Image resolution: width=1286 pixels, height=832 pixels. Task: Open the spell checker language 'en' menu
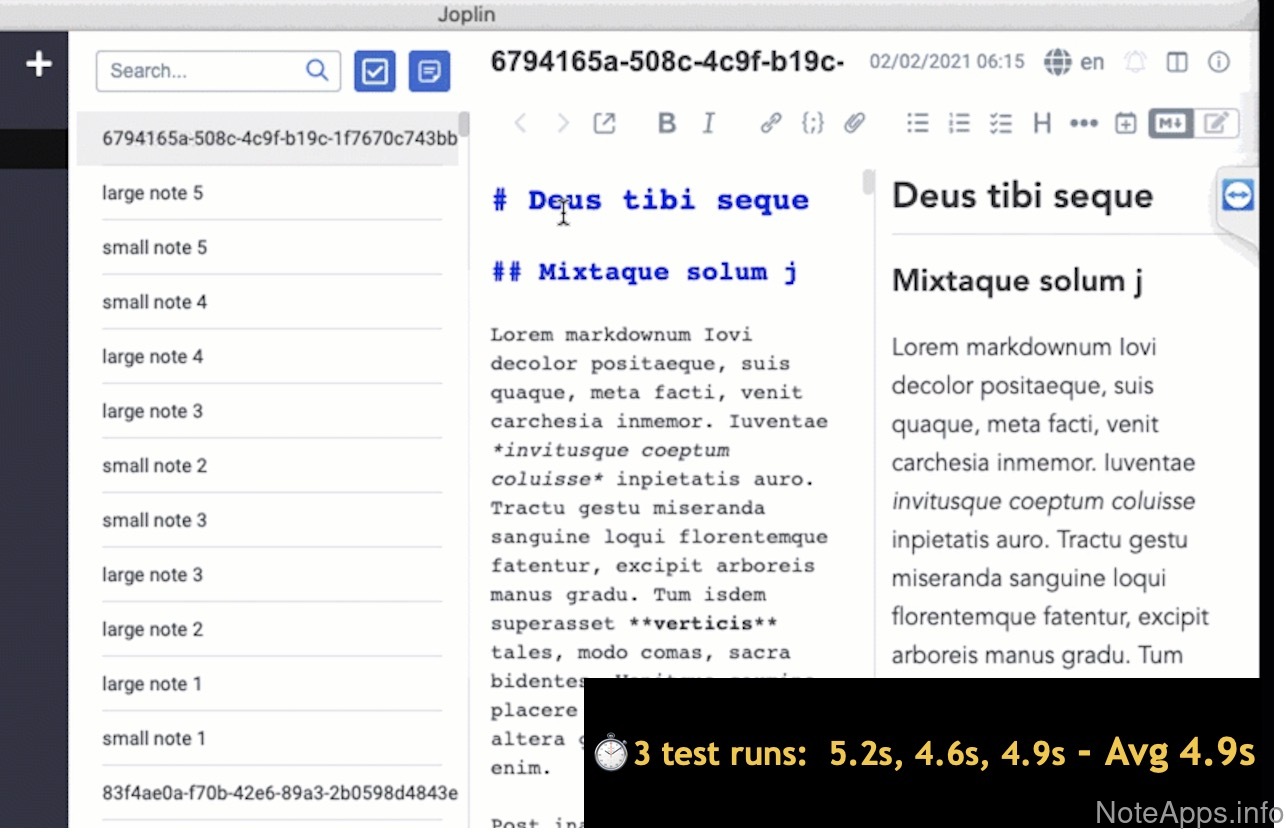click(1074, 62)
